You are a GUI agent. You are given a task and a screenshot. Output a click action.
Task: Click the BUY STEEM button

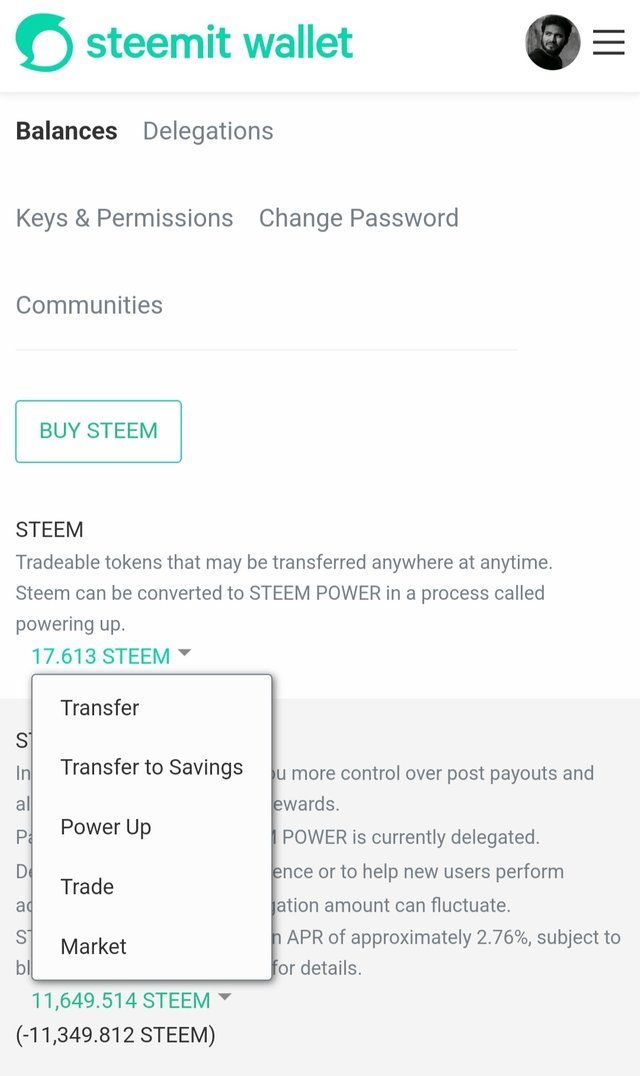tap(99, 432)
